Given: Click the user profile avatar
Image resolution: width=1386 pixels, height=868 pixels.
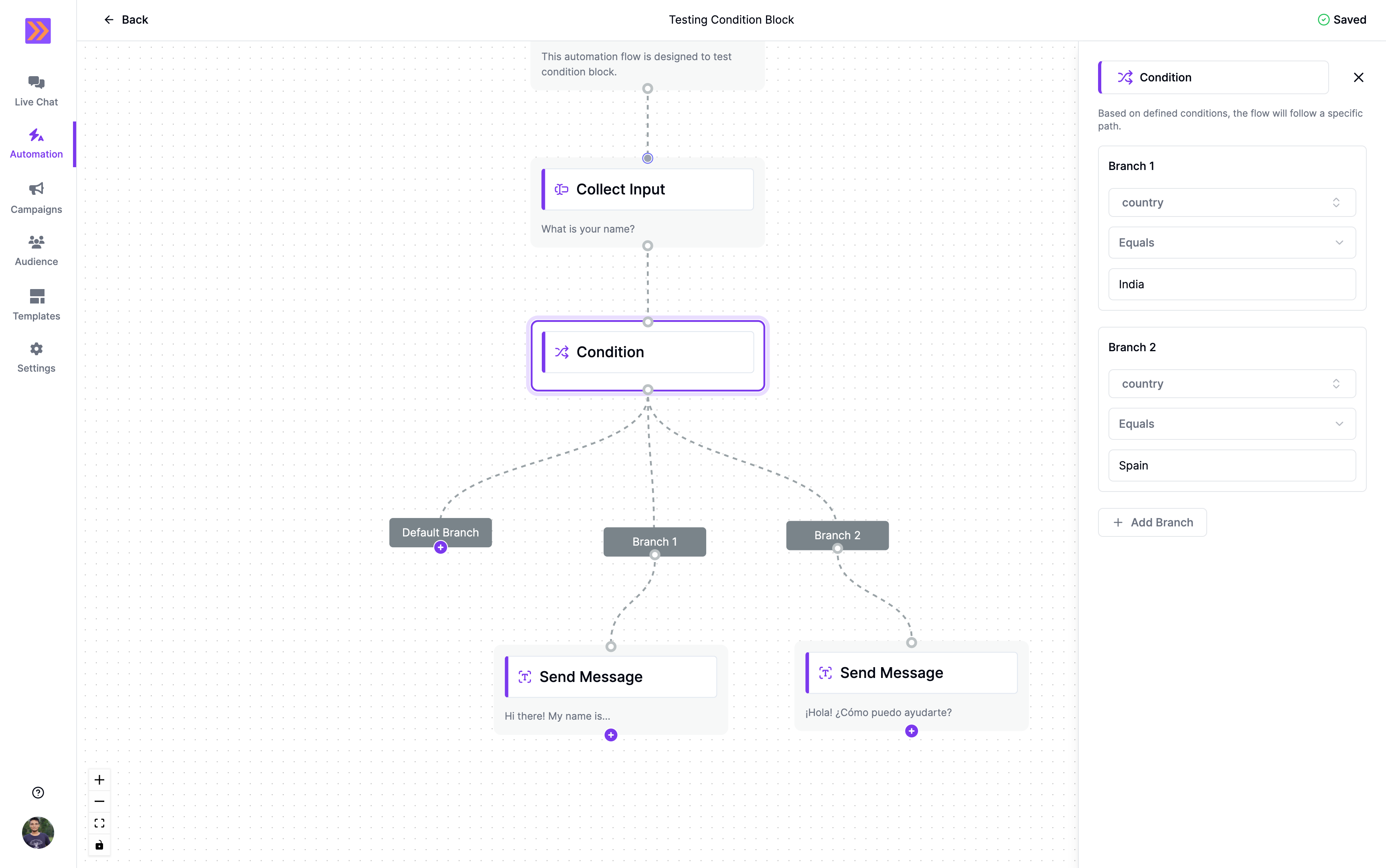Looking at the screenshot, I should (38, 832).
